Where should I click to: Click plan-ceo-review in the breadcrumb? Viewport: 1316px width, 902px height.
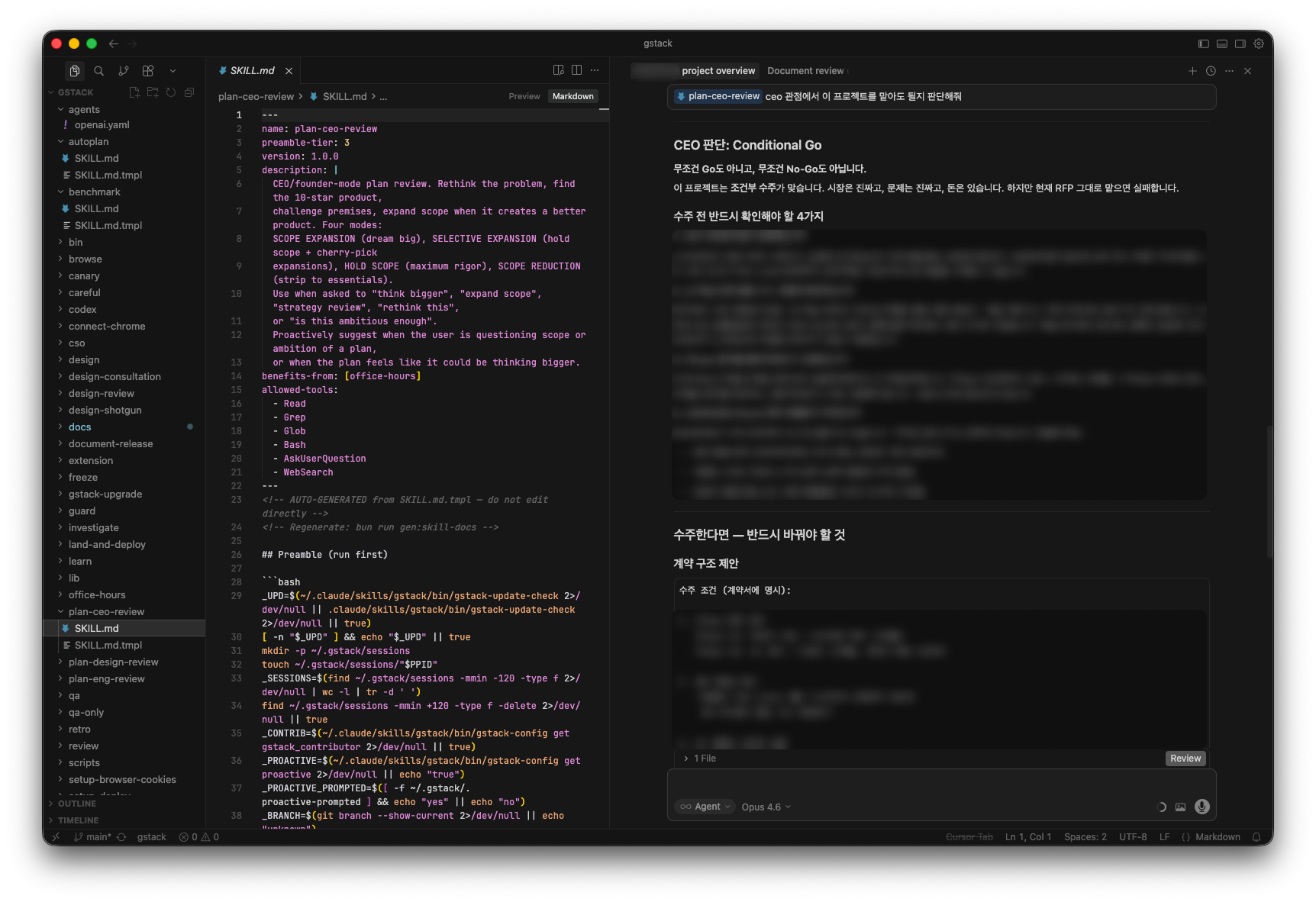pos(256,97)
